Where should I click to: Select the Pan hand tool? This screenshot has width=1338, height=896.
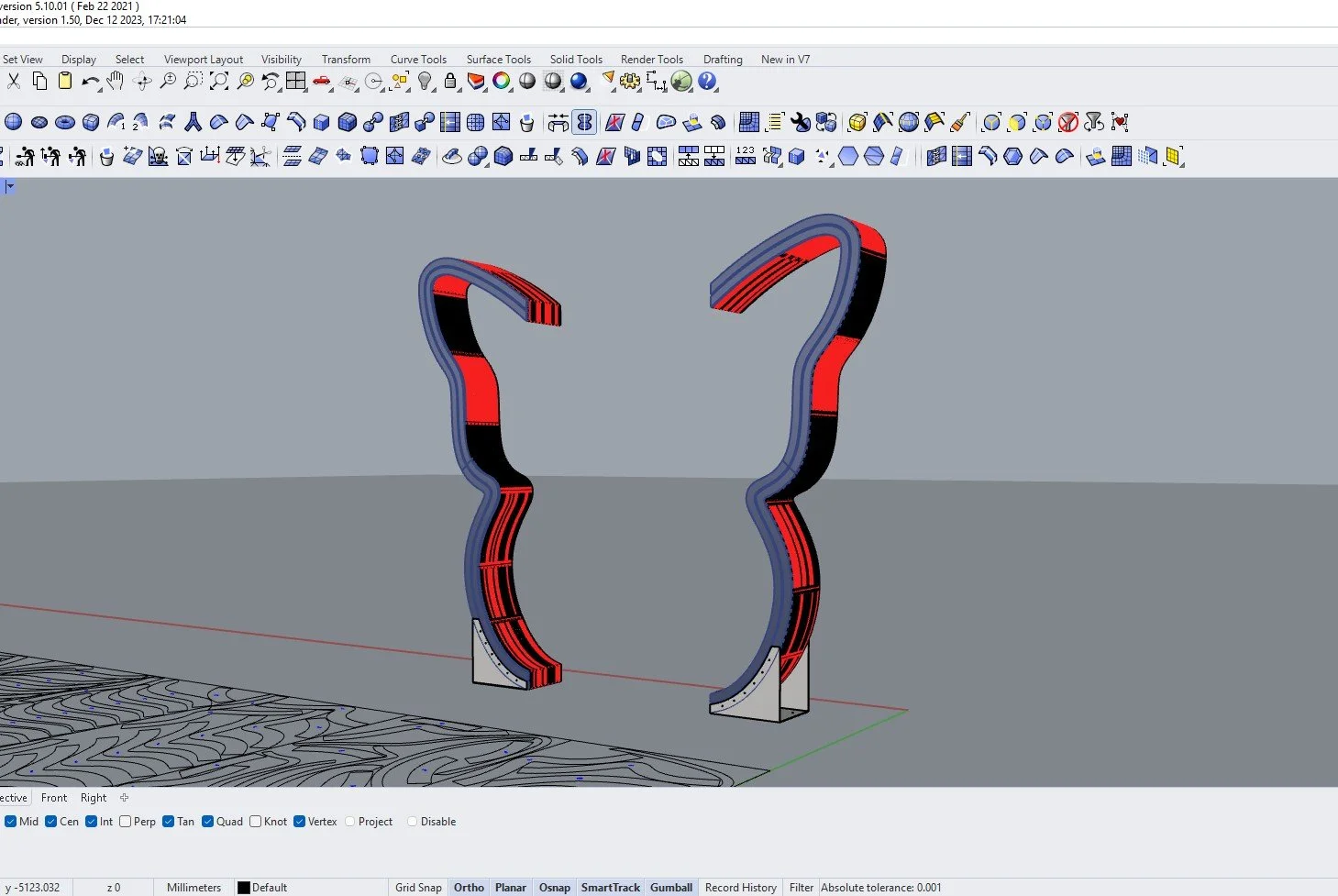116,82
